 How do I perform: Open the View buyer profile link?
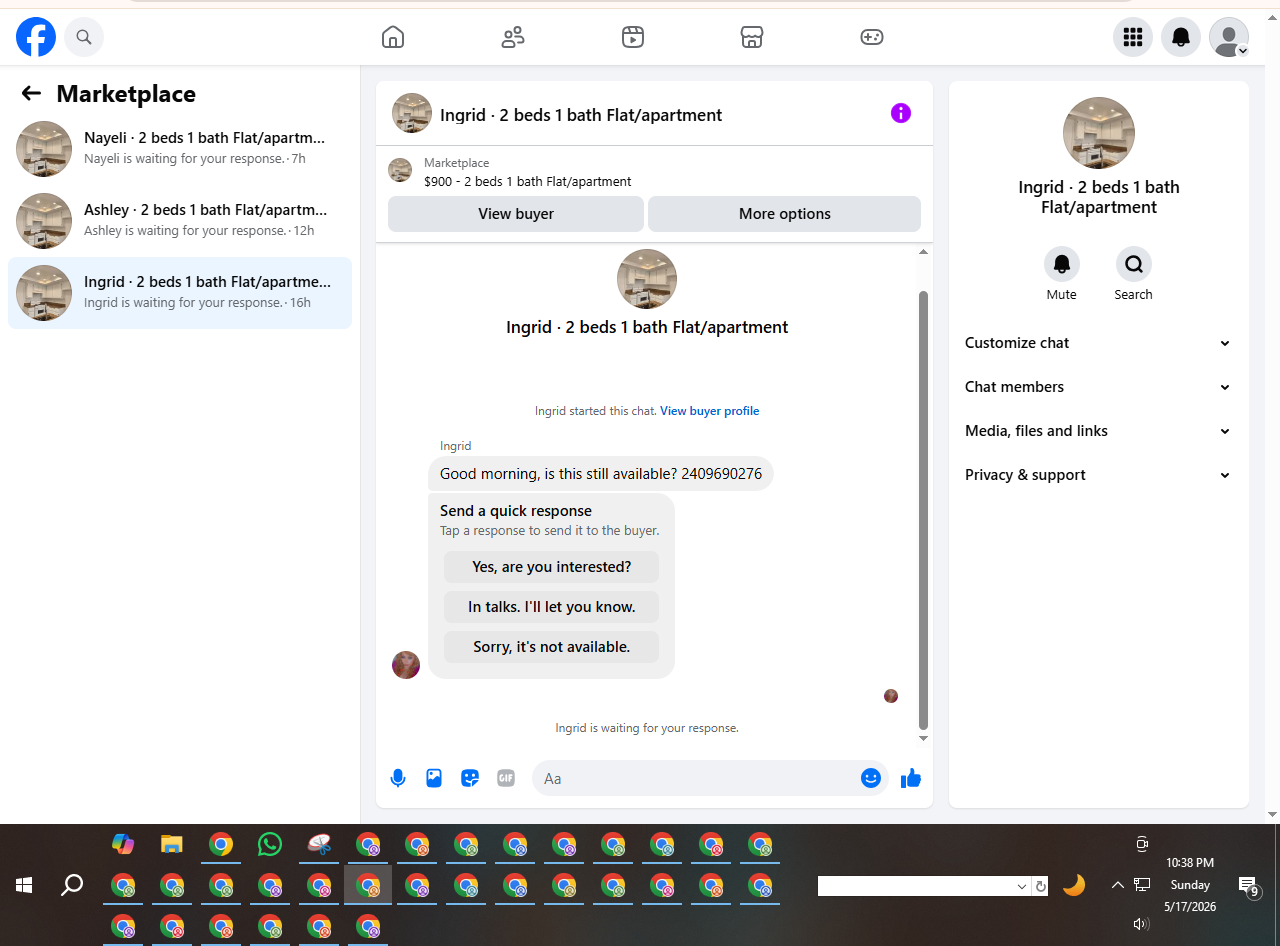pos(710,411)
